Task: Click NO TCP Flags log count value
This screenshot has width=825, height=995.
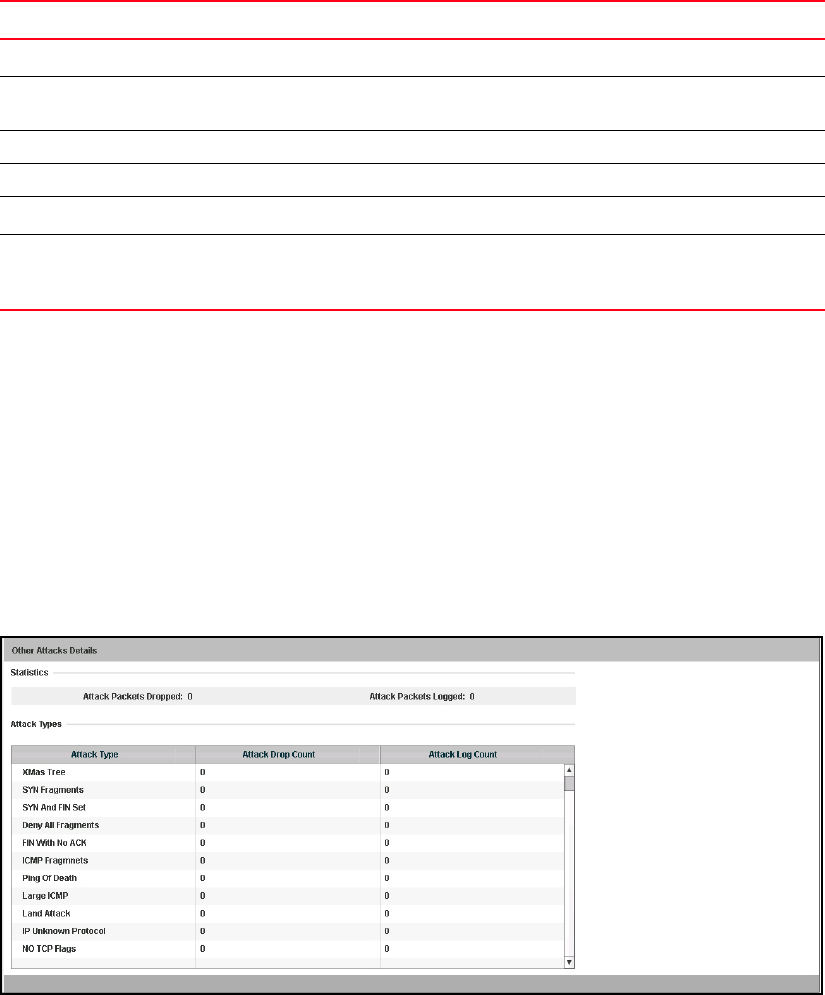Action: 386,949
